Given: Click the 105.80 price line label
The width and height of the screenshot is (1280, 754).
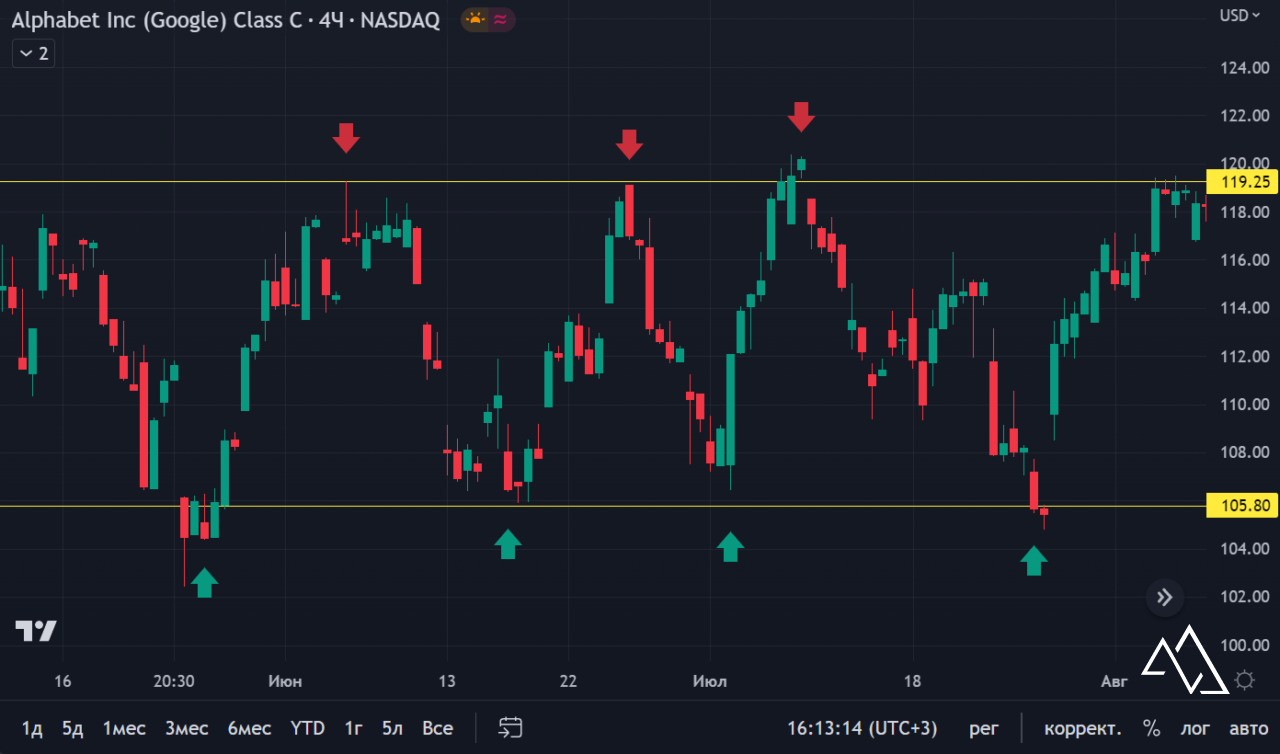Looking at the screenshot, I should point(1242,506).
